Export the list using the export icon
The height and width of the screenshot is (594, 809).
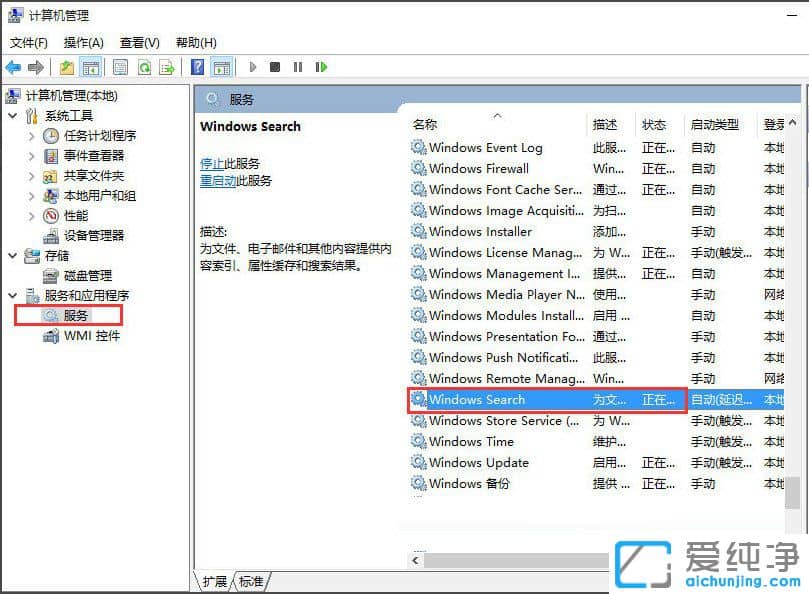(168, 67)
